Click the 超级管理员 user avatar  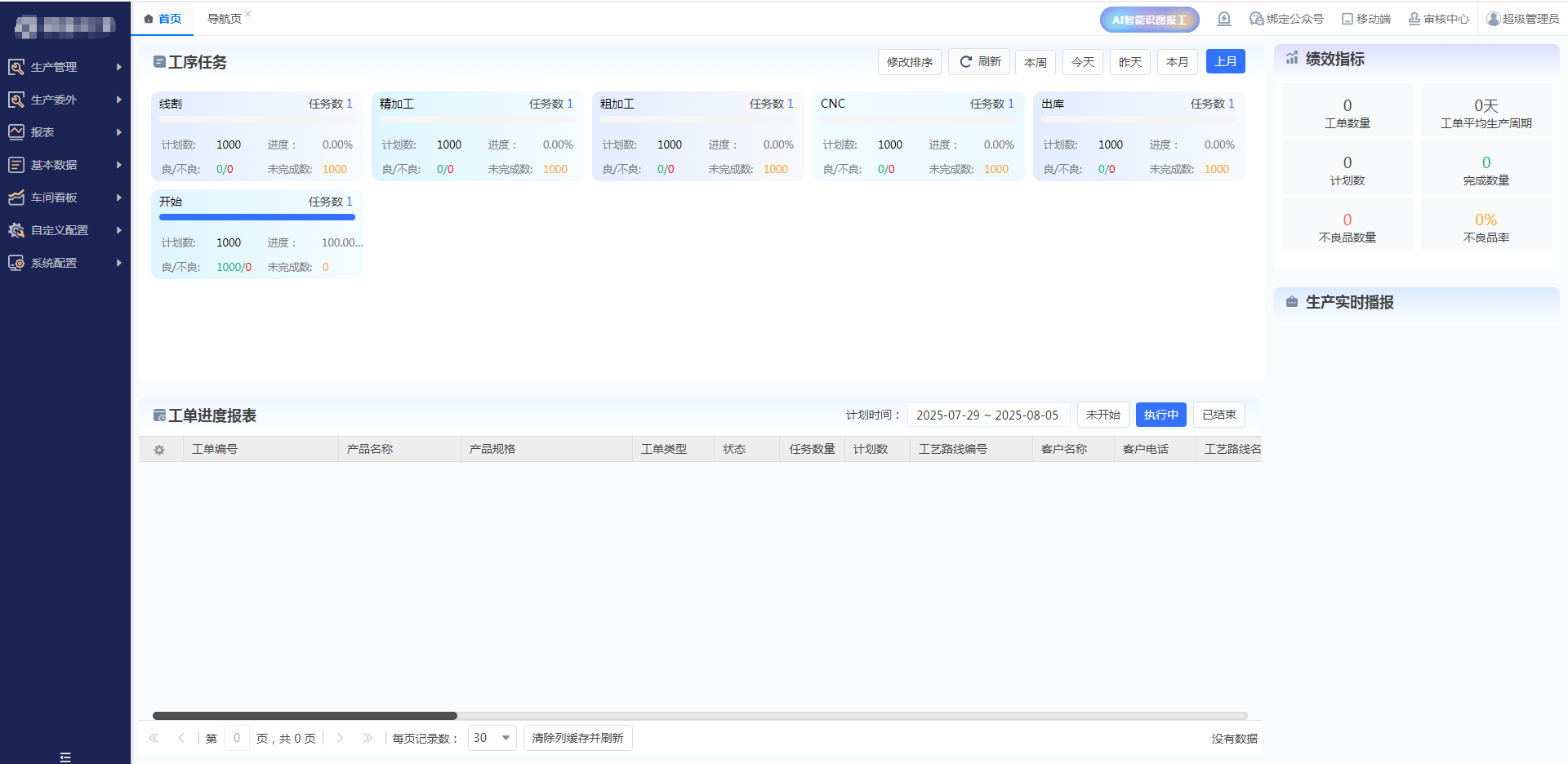pyautogui.click(x=1494, y=19)
